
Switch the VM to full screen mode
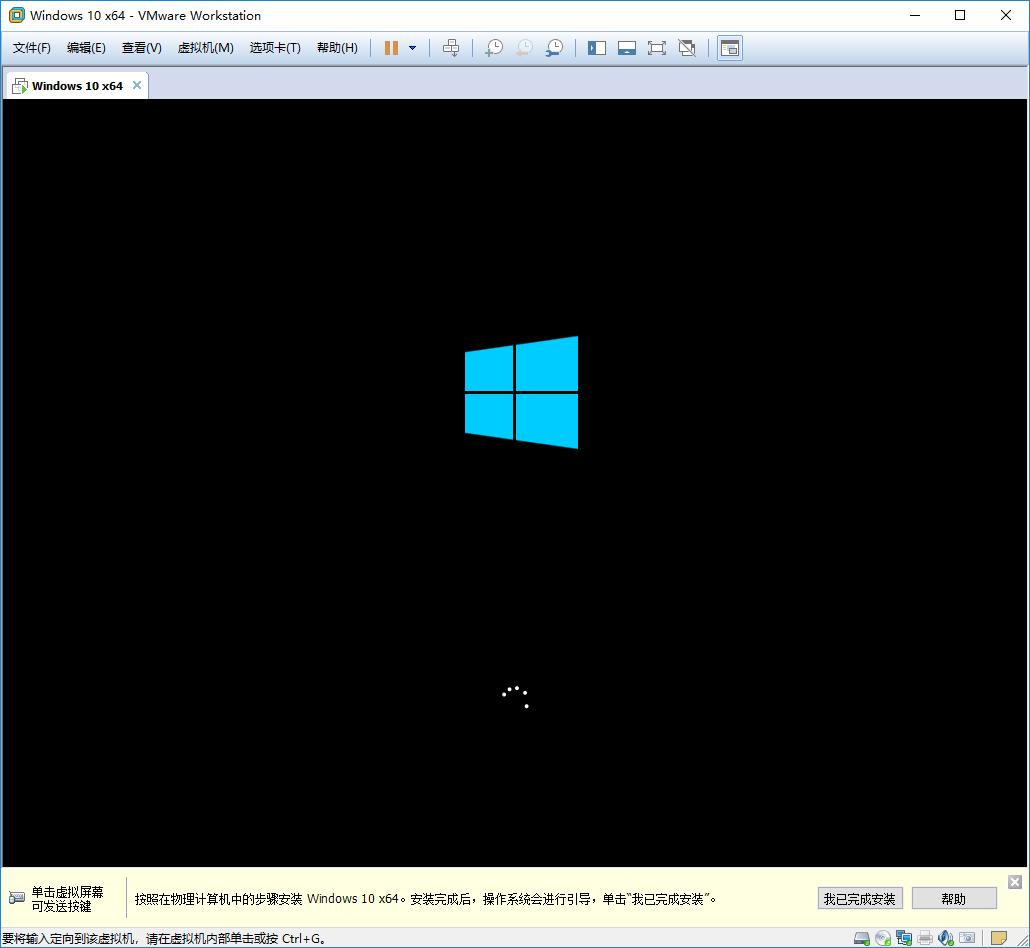pyautogui.click(x=657, y=47)
